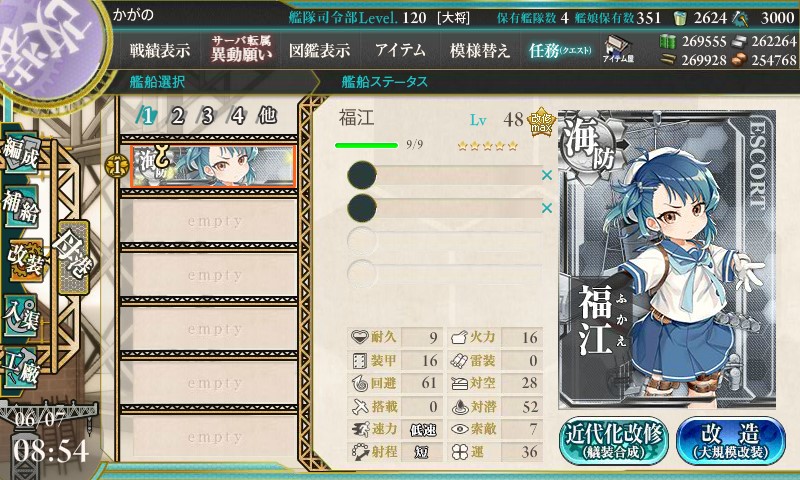Open the 補給 resupply sidebar icon
This screenshot has height=480, width=800.
(20, 207)
